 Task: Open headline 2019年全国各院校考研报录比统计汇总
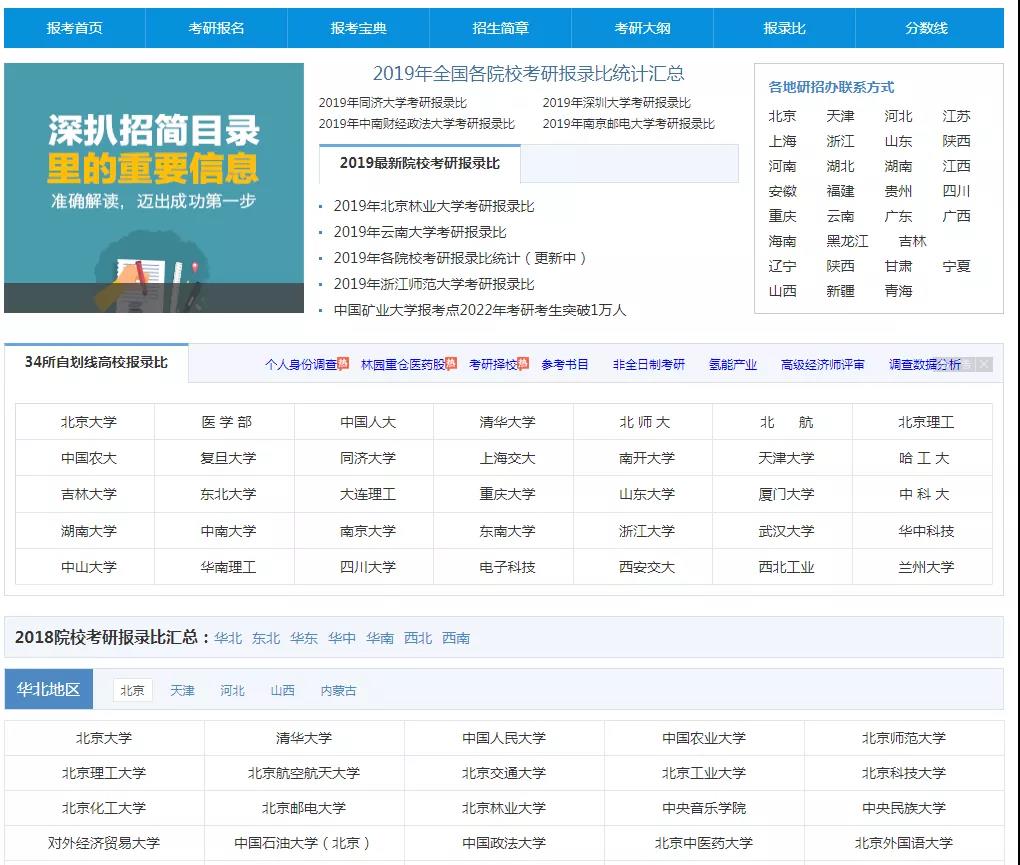click(x=528, y=73)
